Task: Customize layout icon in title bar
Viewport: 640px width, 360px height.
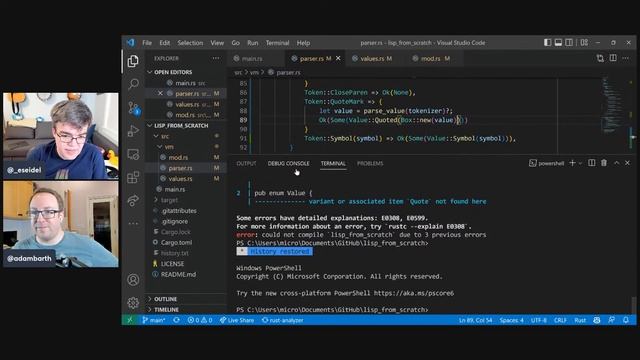Action: 584,42
